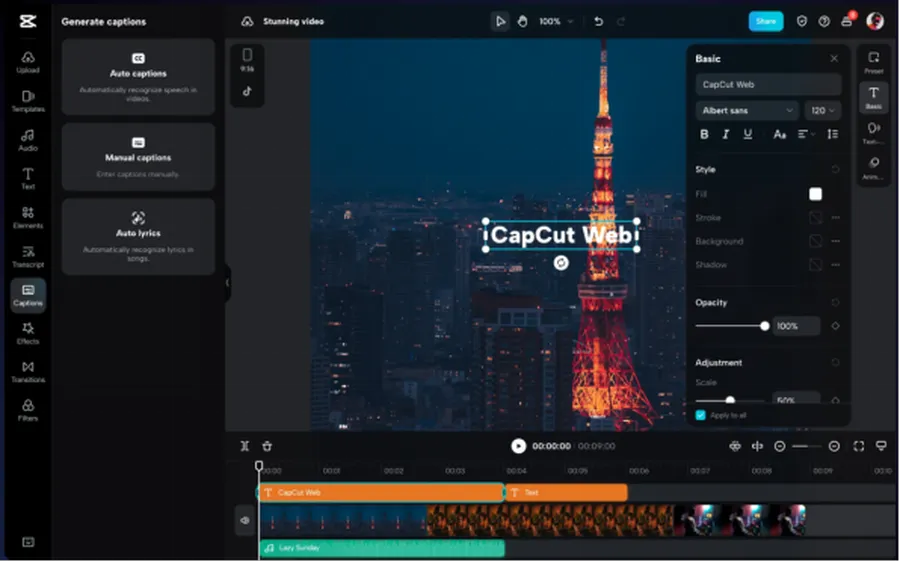Open the Transitions sidebar section

[28, 372]
